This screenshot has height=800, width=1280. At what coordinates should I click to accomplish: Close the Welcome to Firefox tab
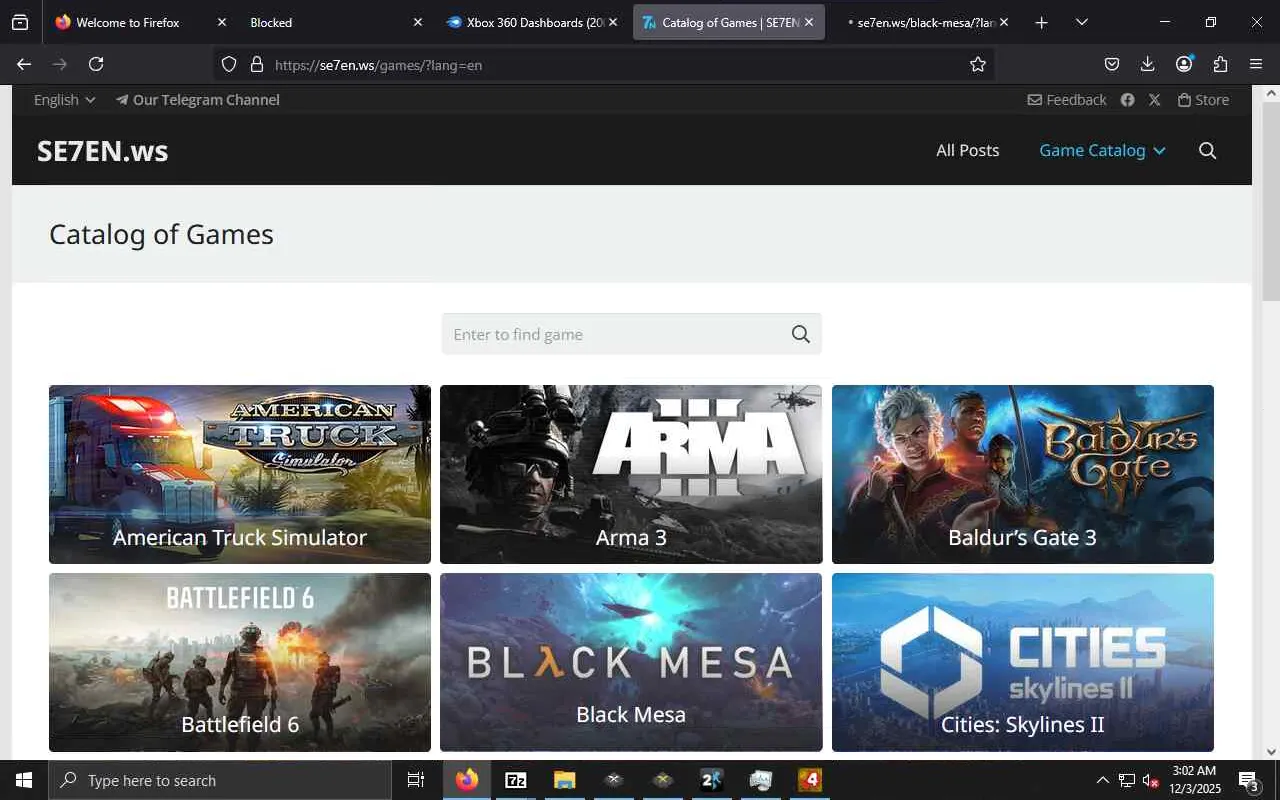point(222,22)
